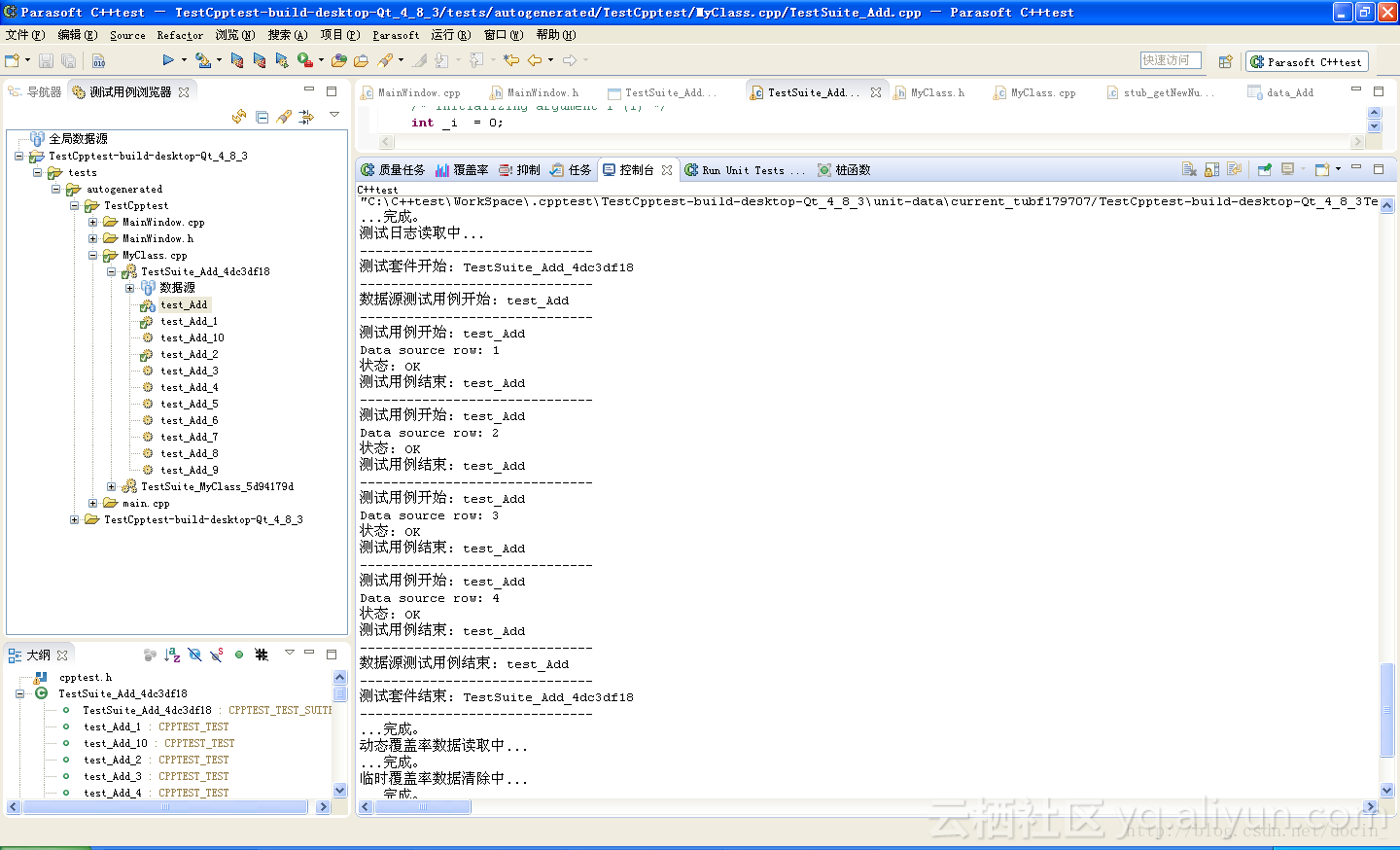
Task: Pin the console view
Action: tap(1264, 169)
